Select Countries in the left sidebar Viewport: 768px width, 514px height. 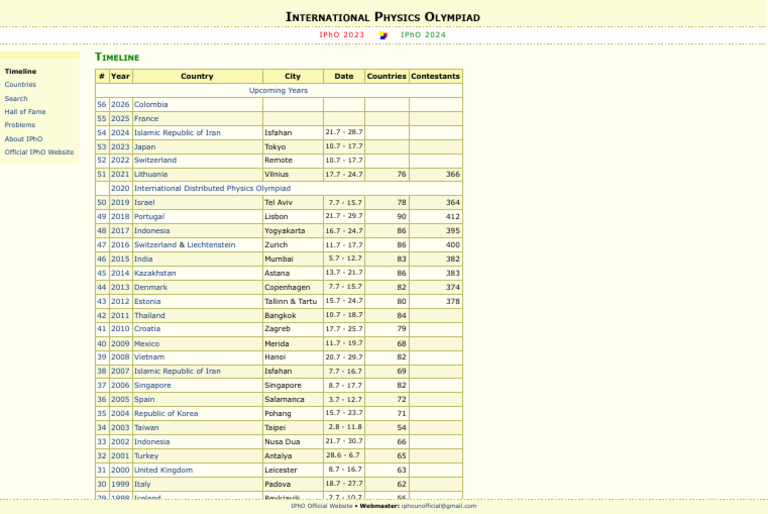click(20, 85)
